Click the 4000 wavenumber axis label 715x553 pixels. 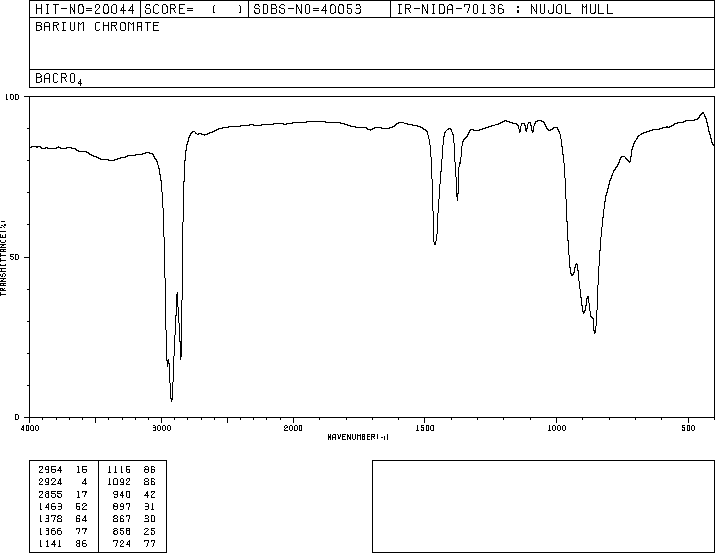[30, 428]
